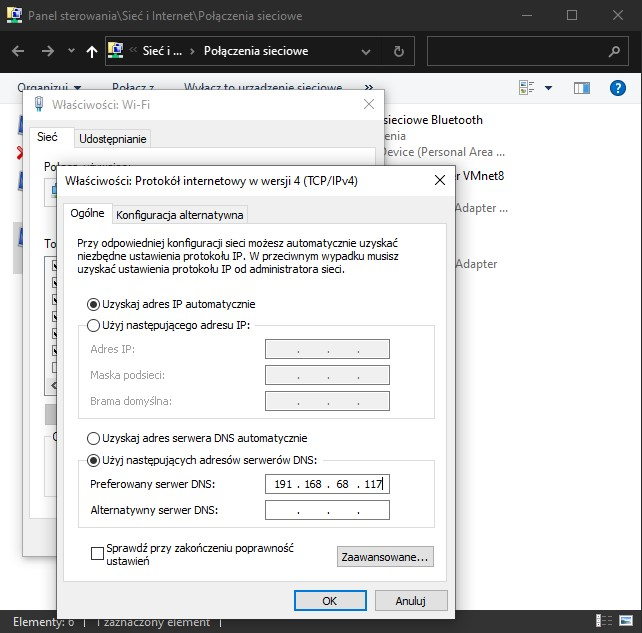The width and height of the screenshot is (642, 633).
Task: Select 'Uzyskaj adres serwera DNS automatycznie'
Action: click(197, 438)
